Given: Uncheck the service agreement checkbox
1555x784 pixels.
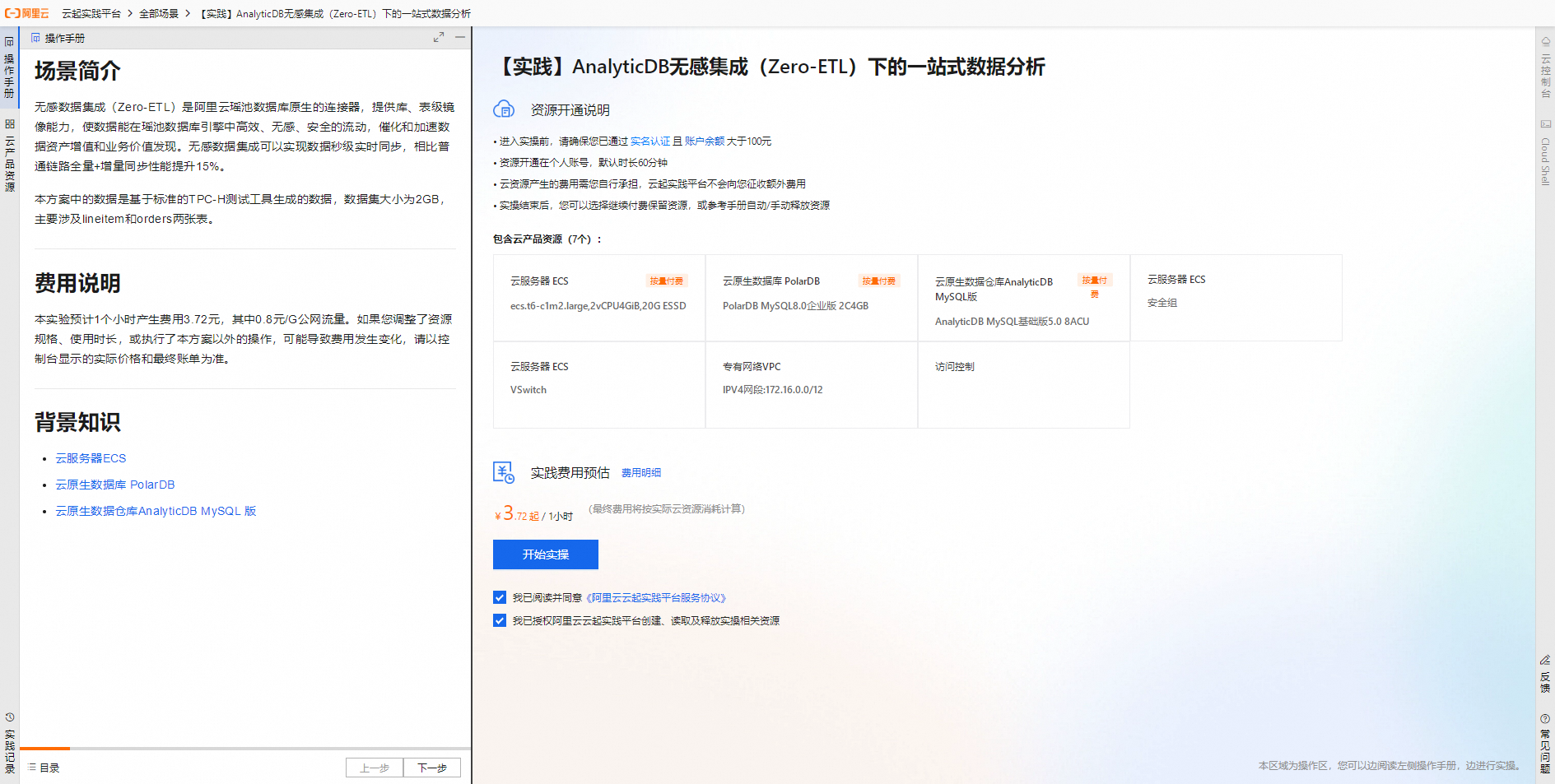Looking at the screenshot, I should coord(500,597).
